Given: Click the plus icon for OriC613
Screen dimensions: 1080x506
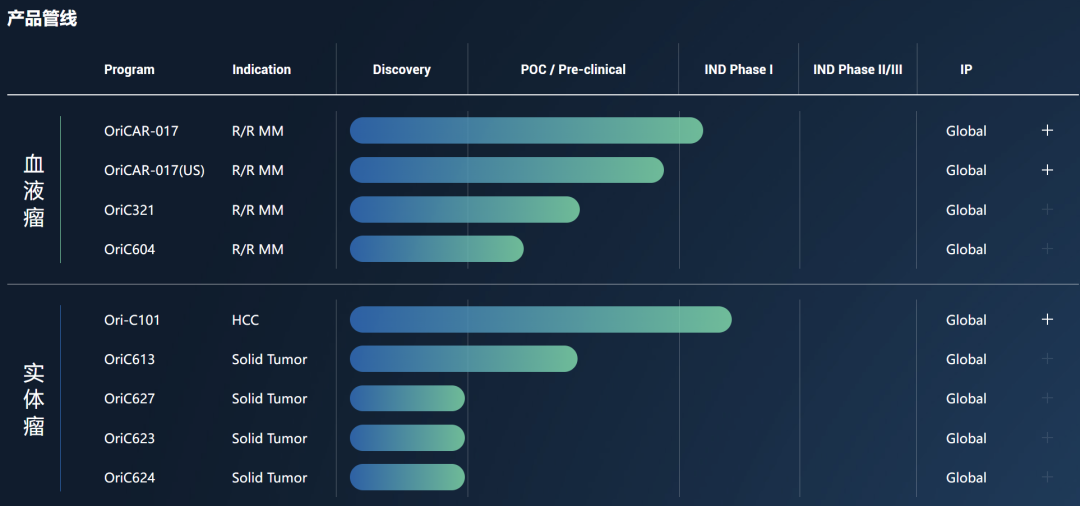Looking at the screenshot, I should [x=1047, y=359].
